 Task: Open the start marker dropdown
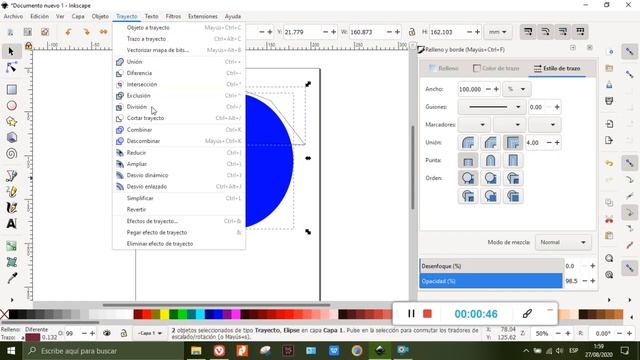(x=473, y=124)
